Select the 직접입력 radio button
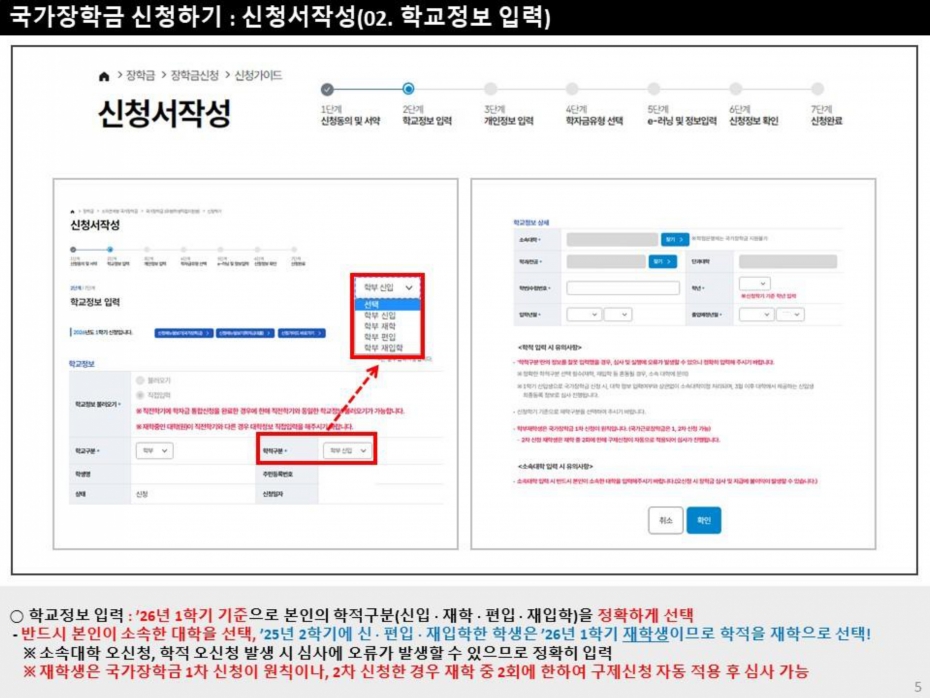 coord(139,396)
